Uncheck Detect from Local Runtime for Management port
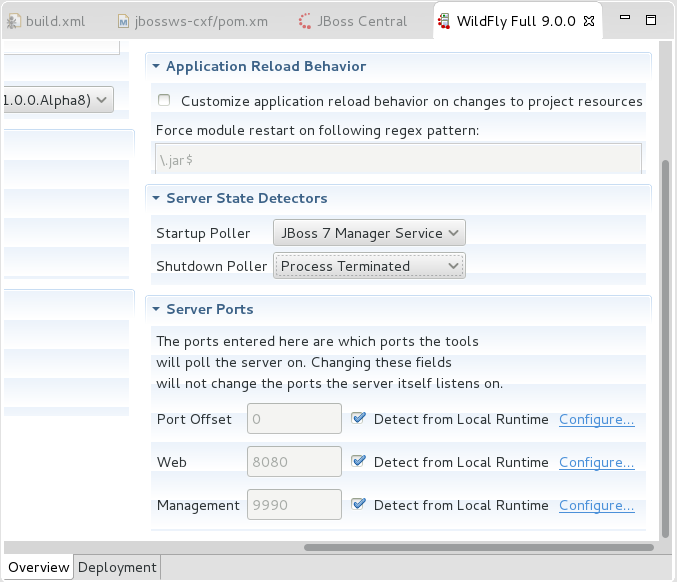The height and width of the screenshot is (582, 677). [x=359, y=505]
